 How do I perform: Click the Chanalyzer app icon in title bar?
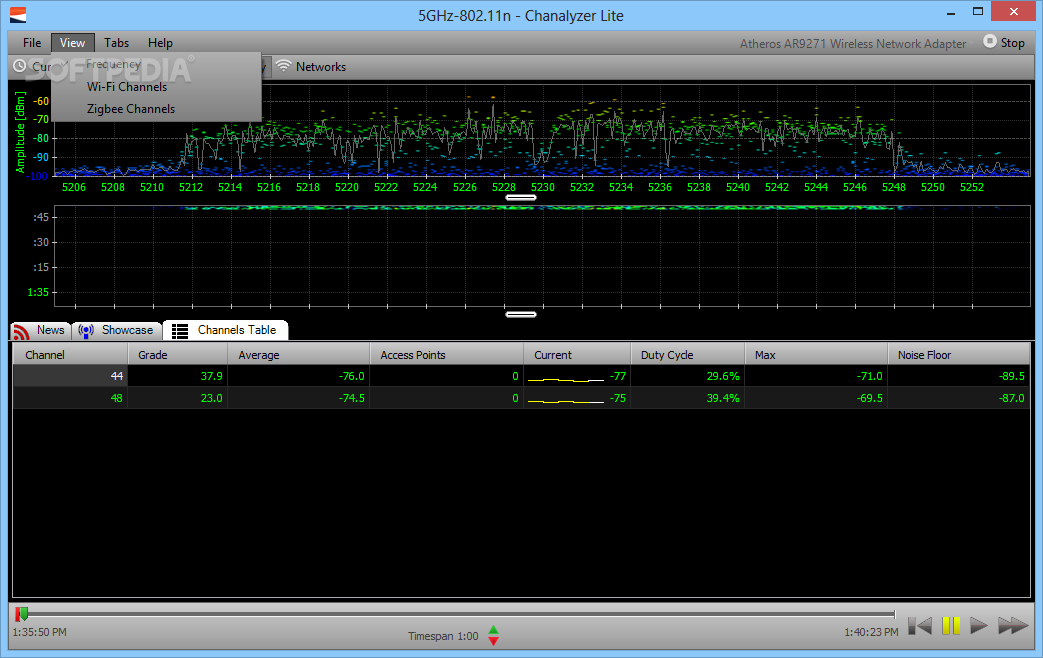(x=18, y=15)
